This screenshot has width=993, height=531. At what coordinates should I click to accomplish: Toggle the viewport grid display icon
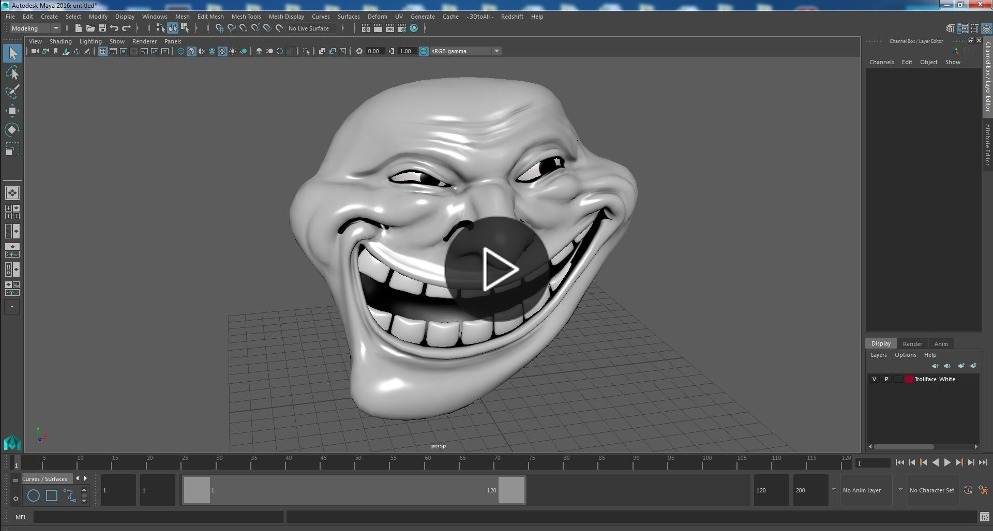pos(103,51)
